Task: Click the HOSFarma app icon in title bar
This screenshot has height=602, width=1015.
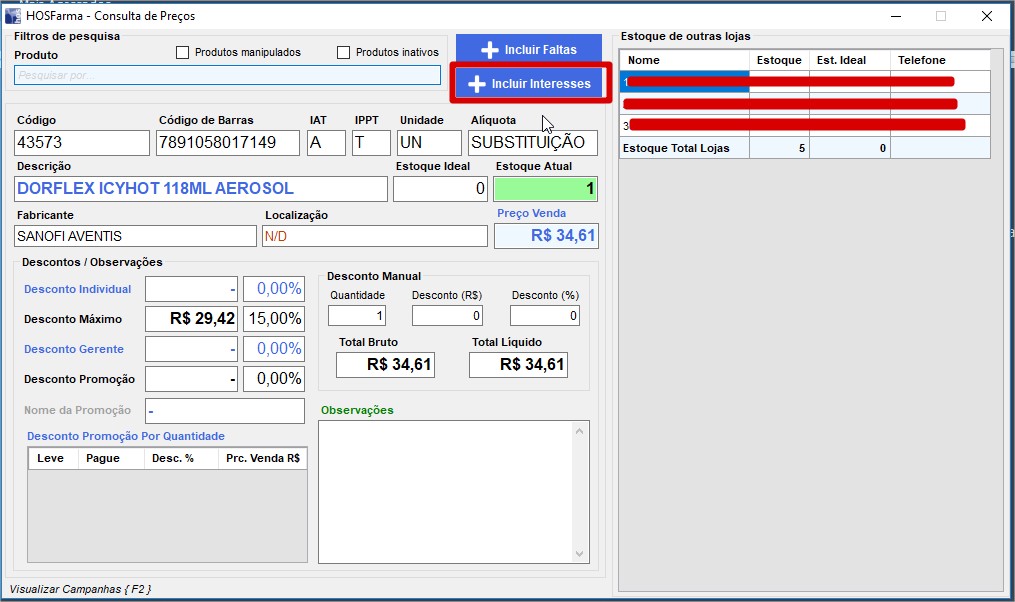Action: pyautogui.click(x=13, y=16)
